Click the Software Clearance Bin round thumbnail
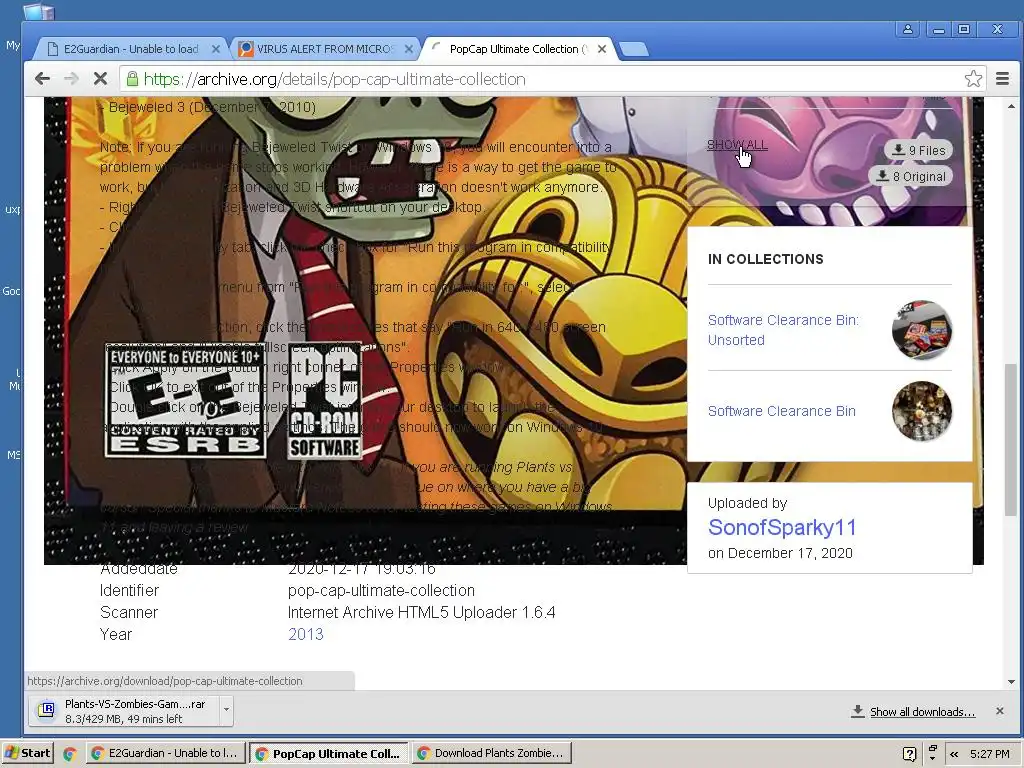 [921, 411]
